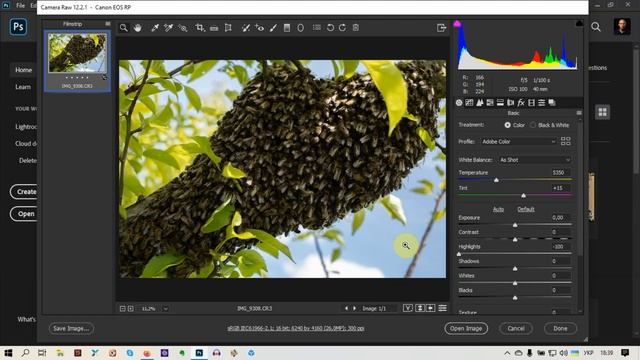The height and width of the screenshot is (360, 640).
Task: Open the Detail panel tab
Action: point(480,103)
